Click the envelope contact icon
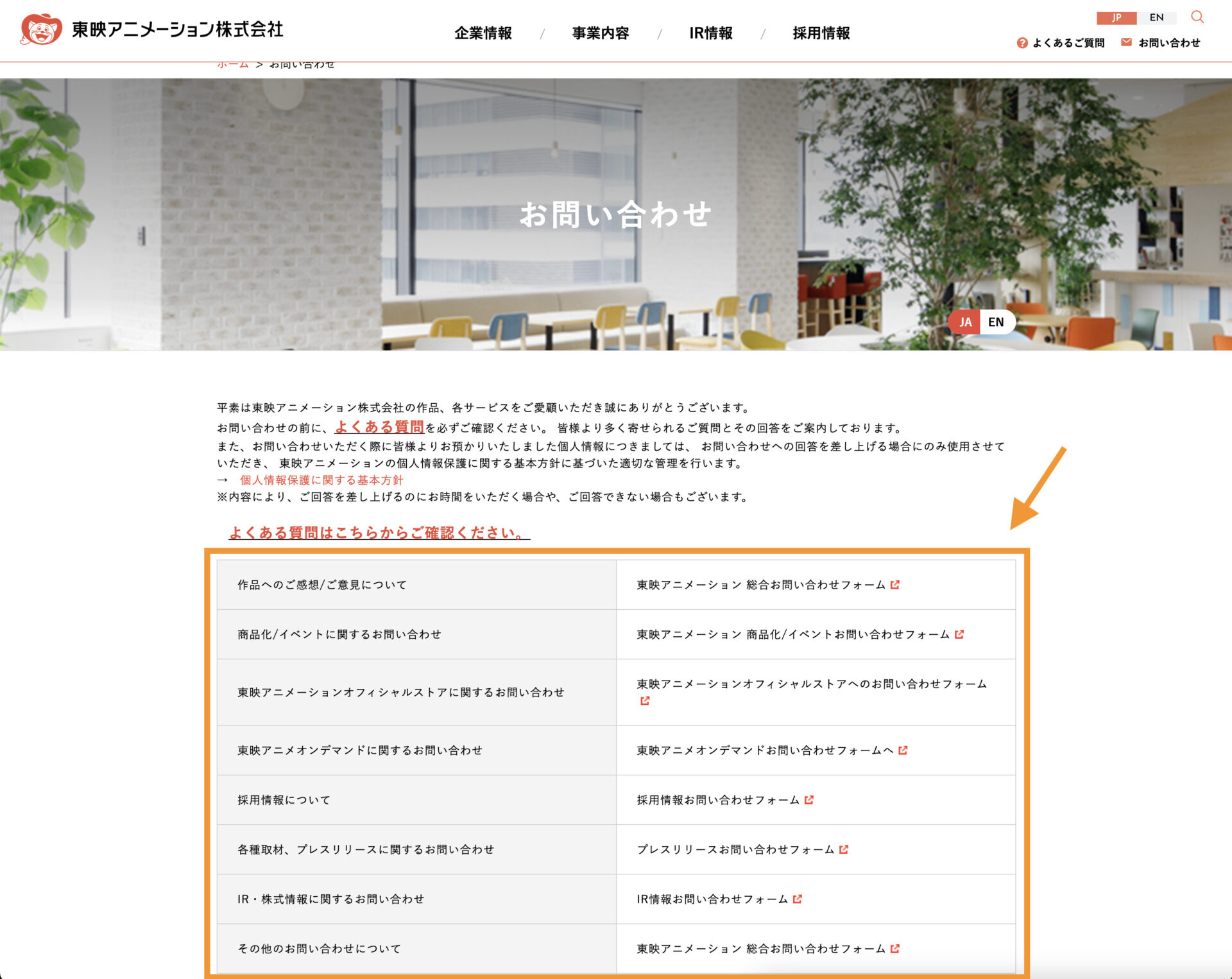Screen dimensions: 1232x979 coord(1126,42)
